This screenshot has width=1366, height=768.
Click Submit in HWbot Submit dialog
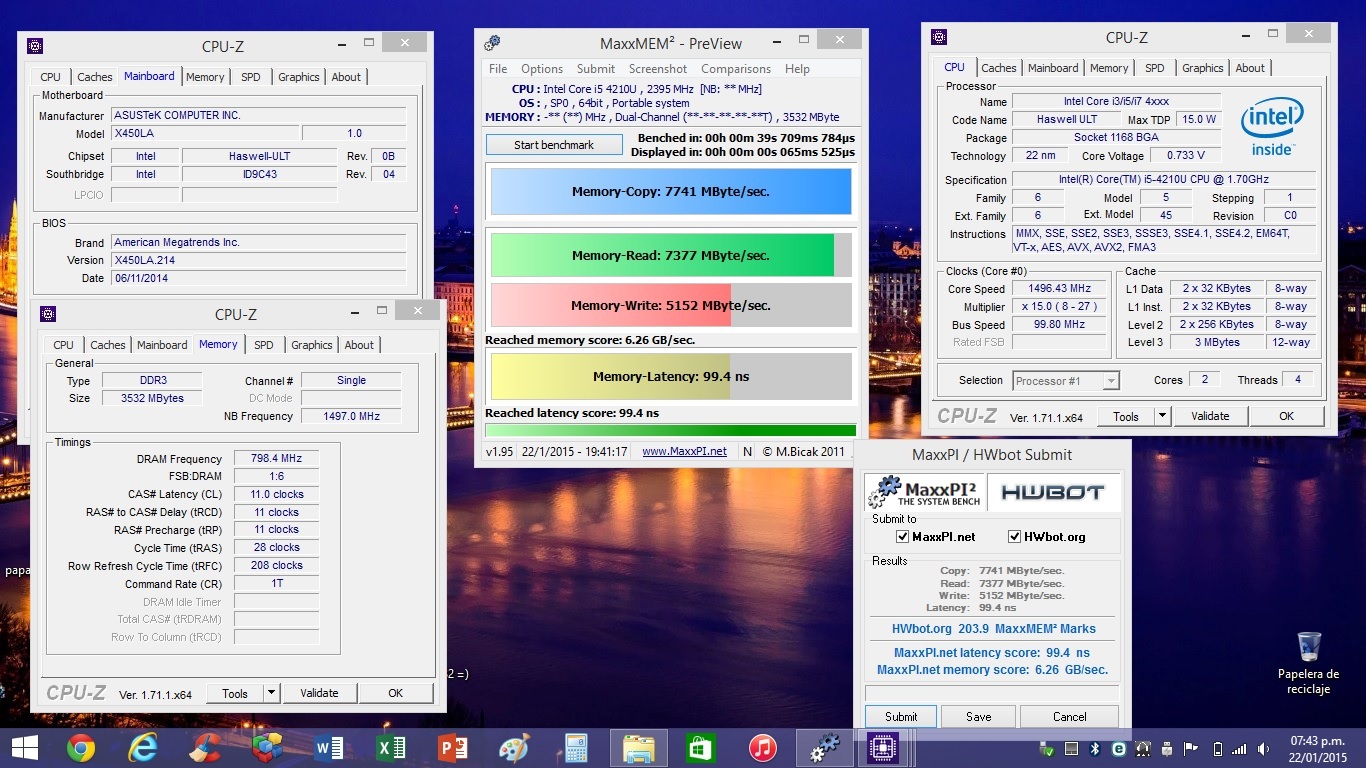(901, 717)
